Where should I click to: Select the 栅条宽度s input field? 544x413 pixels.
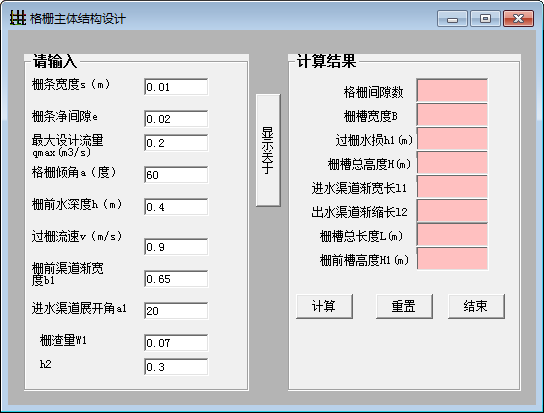point(176,87)
